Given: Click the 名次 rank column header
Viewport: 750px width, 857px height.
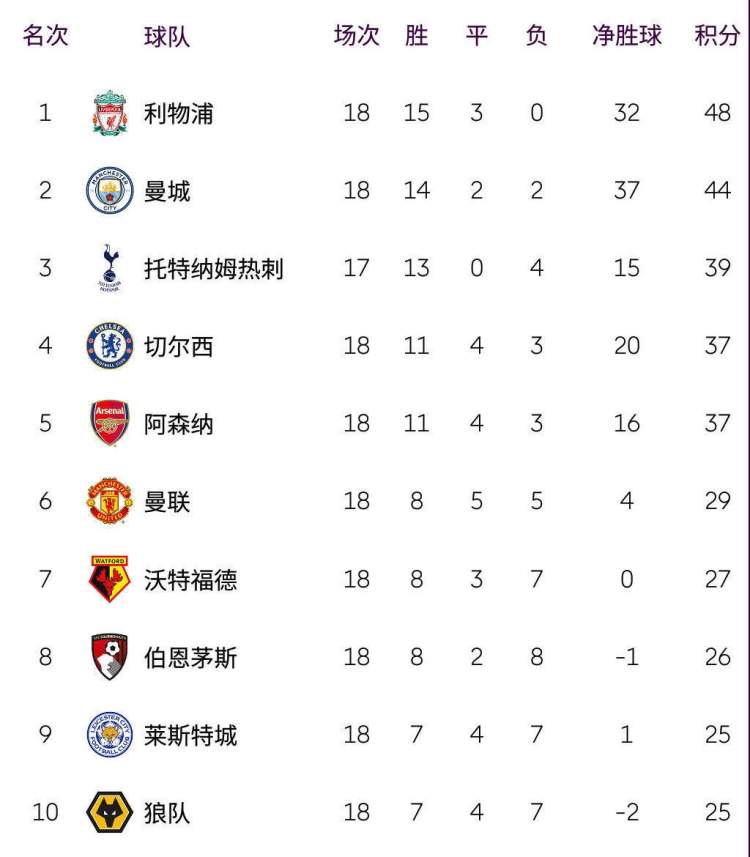Looking at the screenshot, I should (45, 36).
